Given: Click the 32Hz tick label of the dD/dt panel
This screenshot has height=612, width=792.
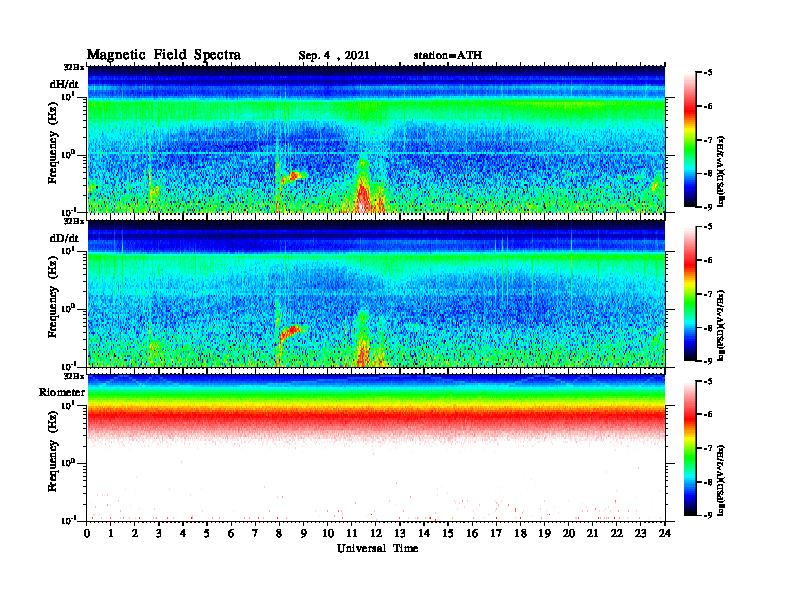Looking at the screenshot, I should 74,221.
